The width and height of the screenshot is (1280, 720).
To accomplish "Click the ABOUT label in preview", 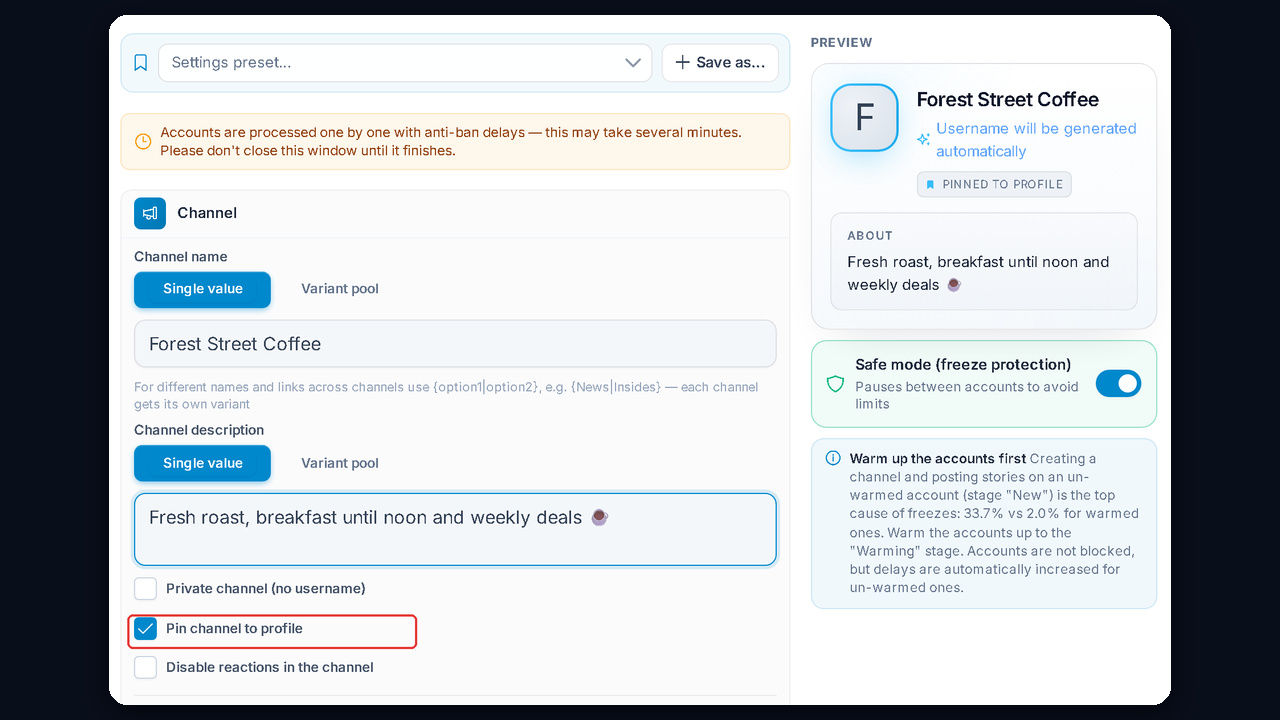I will 870,236.
